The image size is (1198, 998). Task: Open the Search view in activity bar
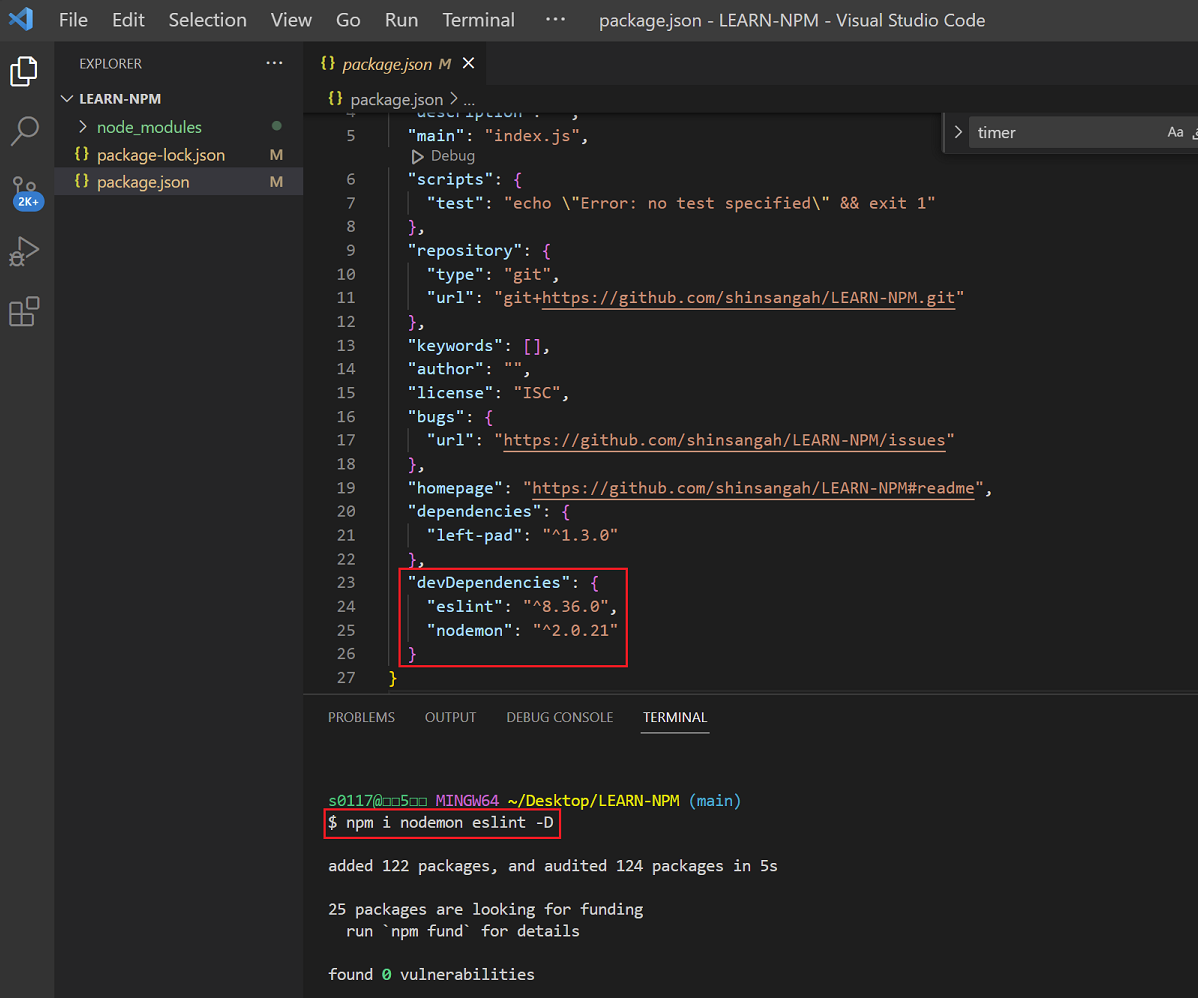[24, 131]
